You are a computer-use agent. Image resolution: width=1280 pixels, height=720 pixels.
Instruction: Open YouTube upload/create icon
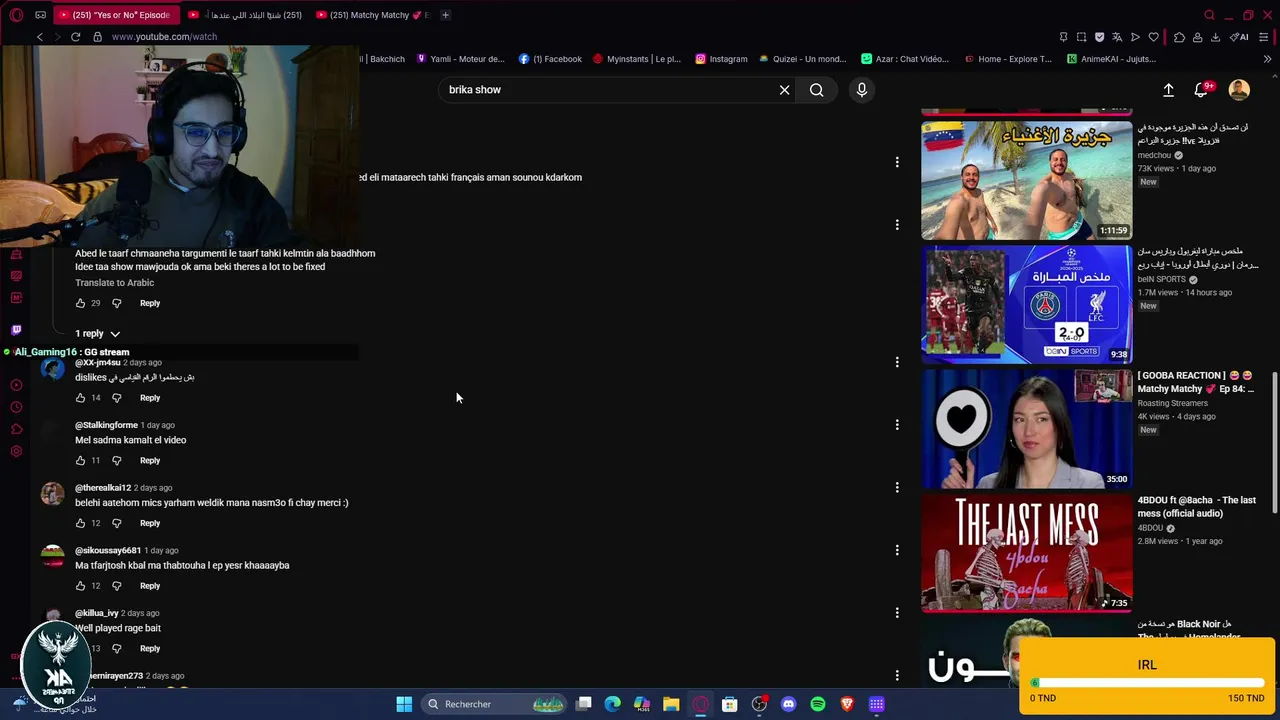coord(1168,90)
